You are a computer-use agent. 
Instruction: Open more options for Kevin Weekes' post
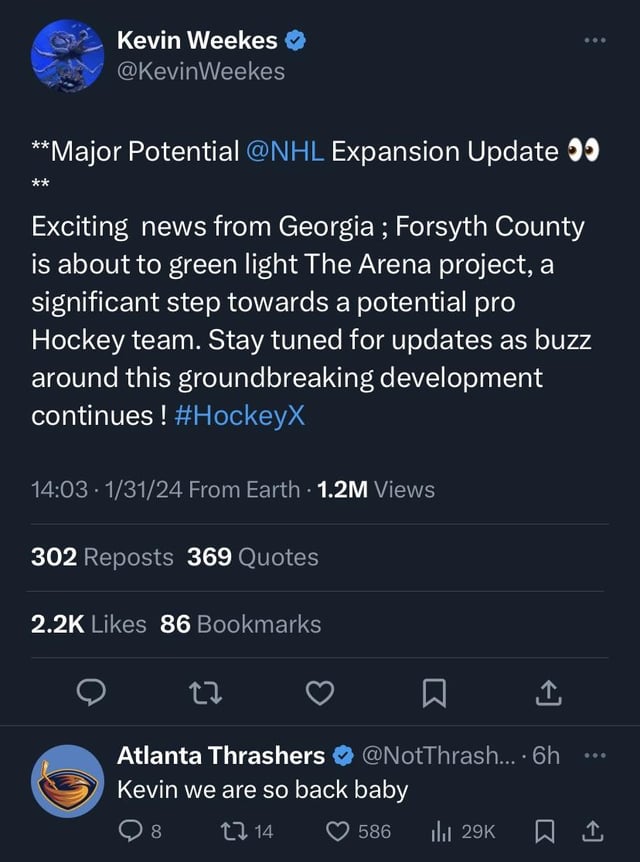(595, 40)
